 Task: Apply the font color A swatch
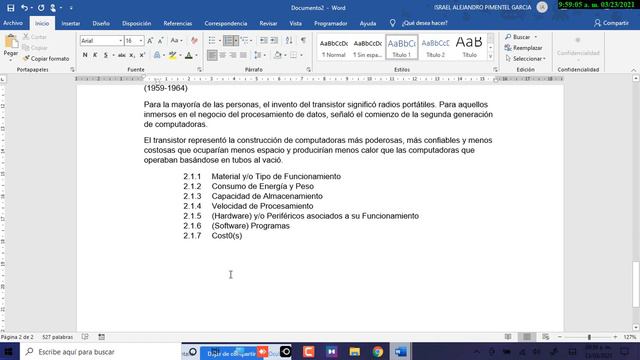[x=189, y=55]
